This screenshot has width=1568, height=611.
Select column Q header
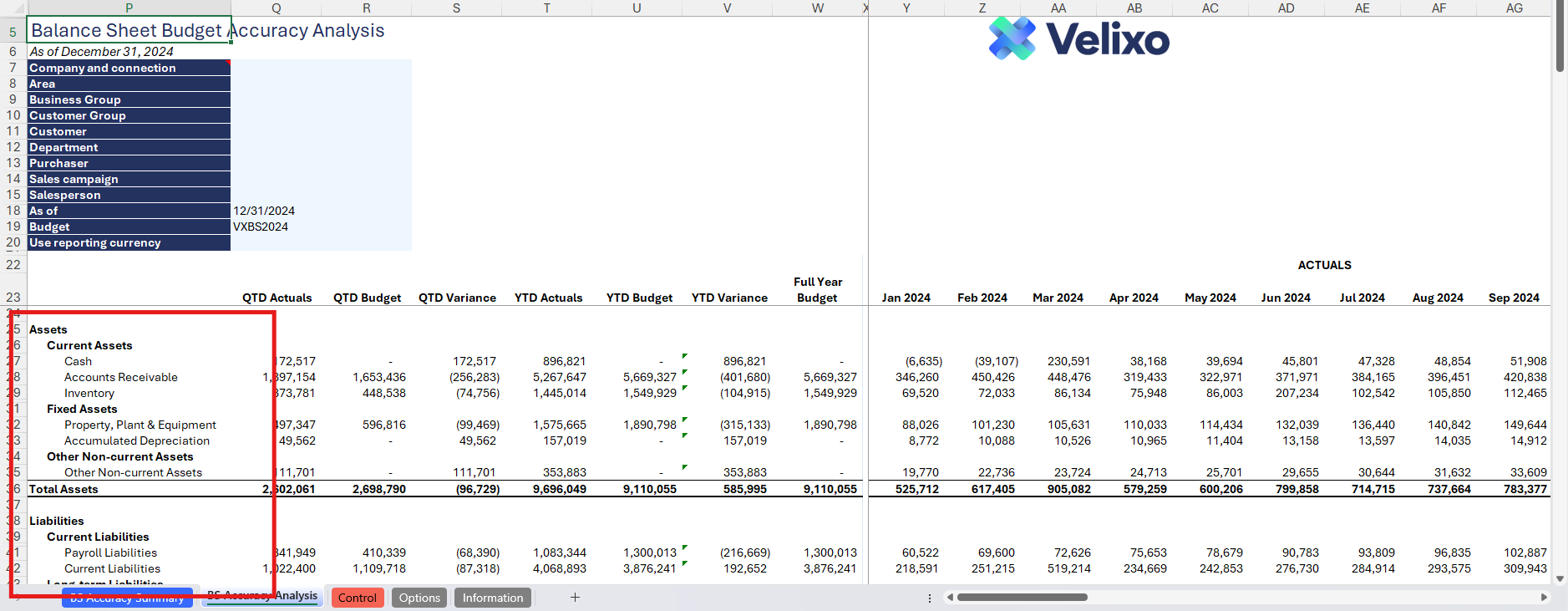click(277, 8)
